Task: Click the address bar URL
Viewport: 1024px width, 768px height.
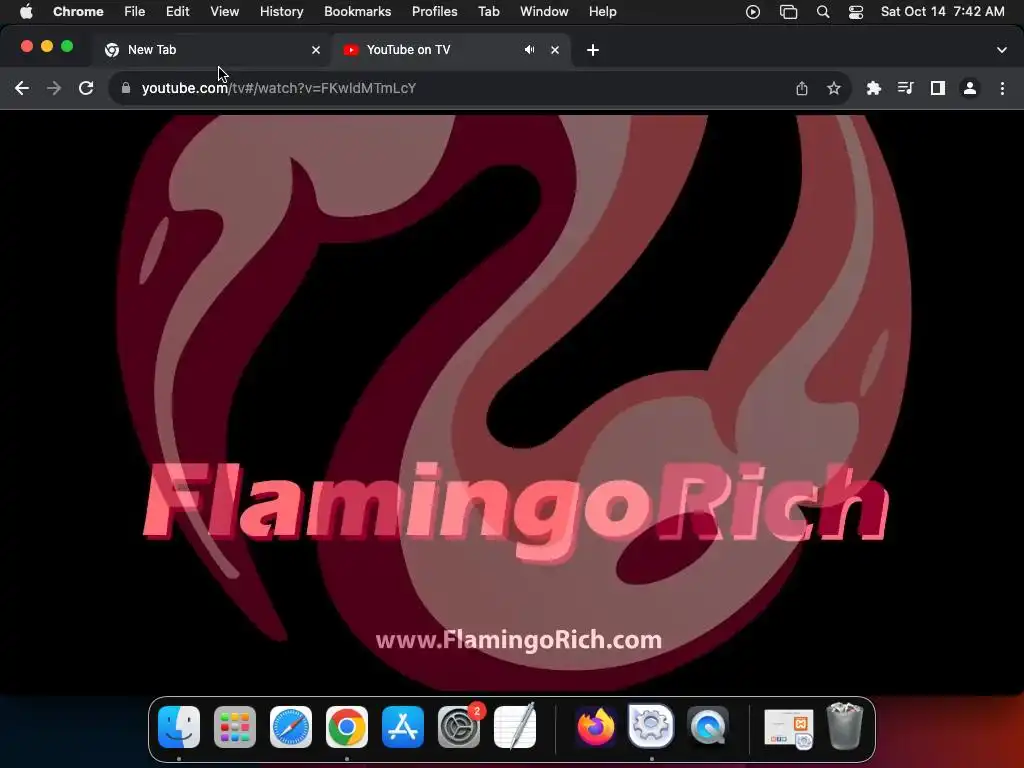Action: [279, 88]
